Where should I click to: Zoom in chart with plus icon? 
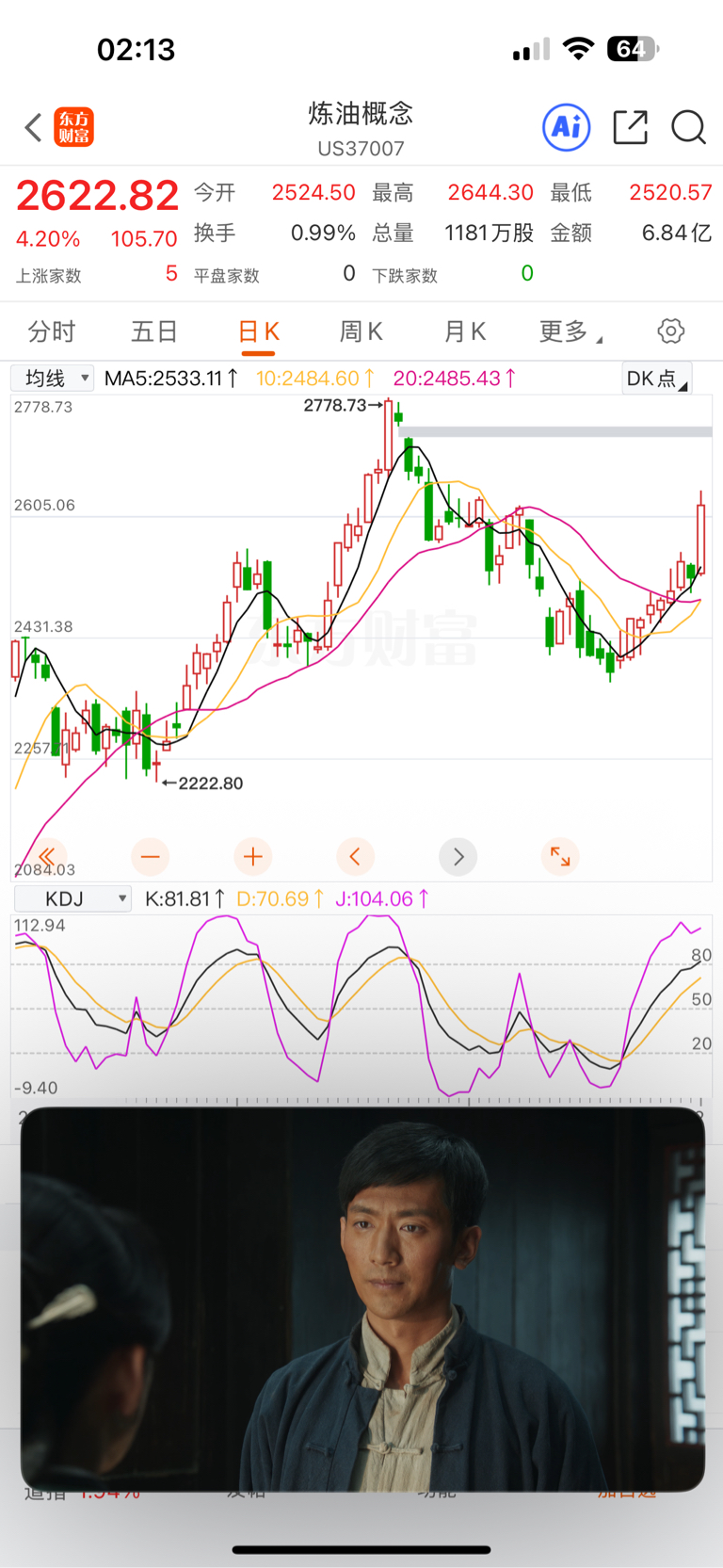[x=252, y=856]
